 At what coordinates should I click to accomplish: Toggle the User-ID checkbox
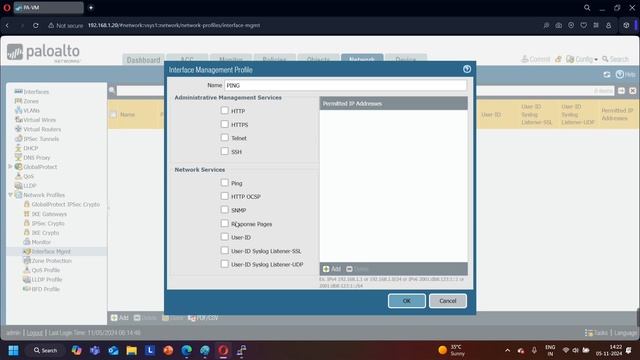pos(224,237)
